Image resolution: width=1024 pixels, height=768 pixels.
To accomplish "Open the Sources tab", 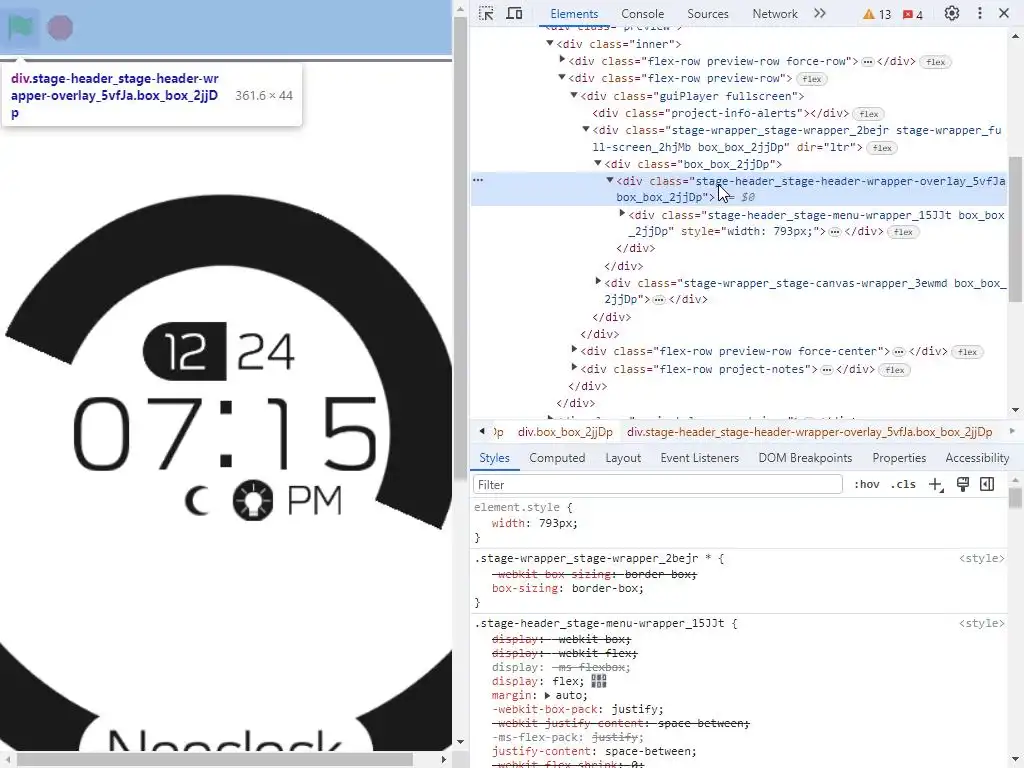I will (x=707, y=14).
